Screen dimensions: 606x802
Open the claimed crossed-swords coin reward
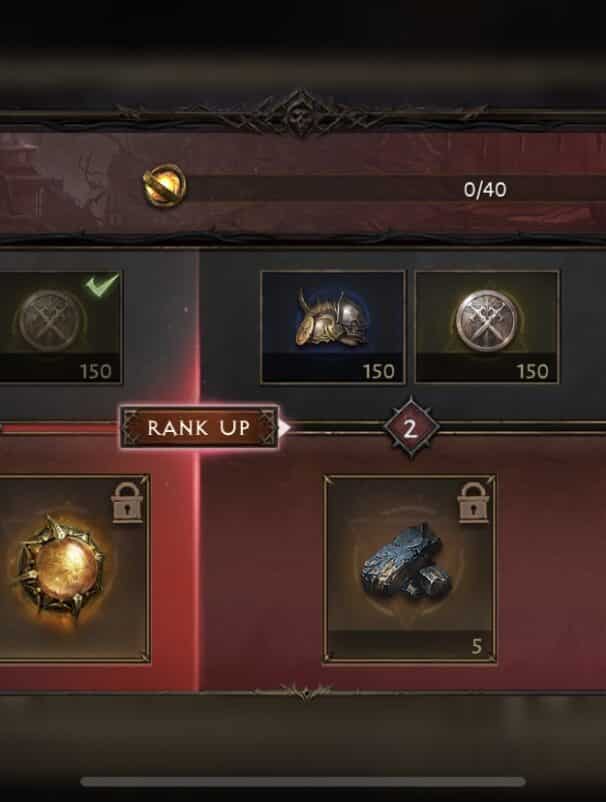(60, 327)
